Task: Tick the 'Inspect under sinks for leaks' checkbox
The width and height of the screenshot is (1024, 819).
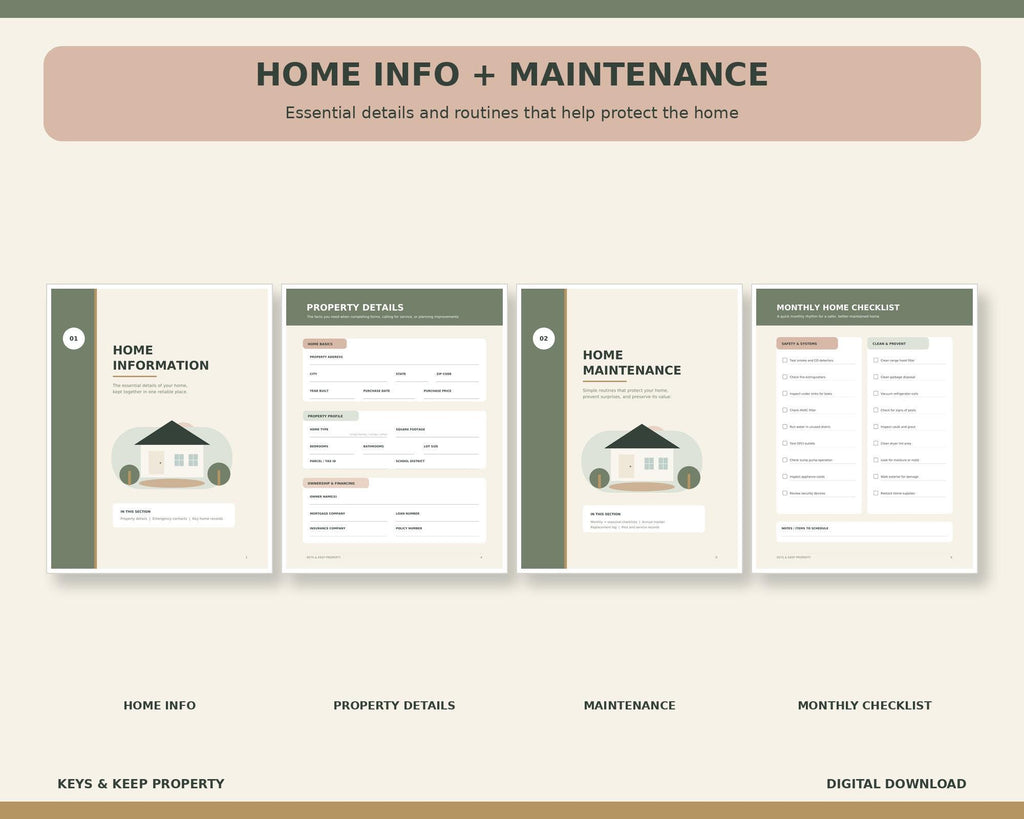Action: [785, 393]
